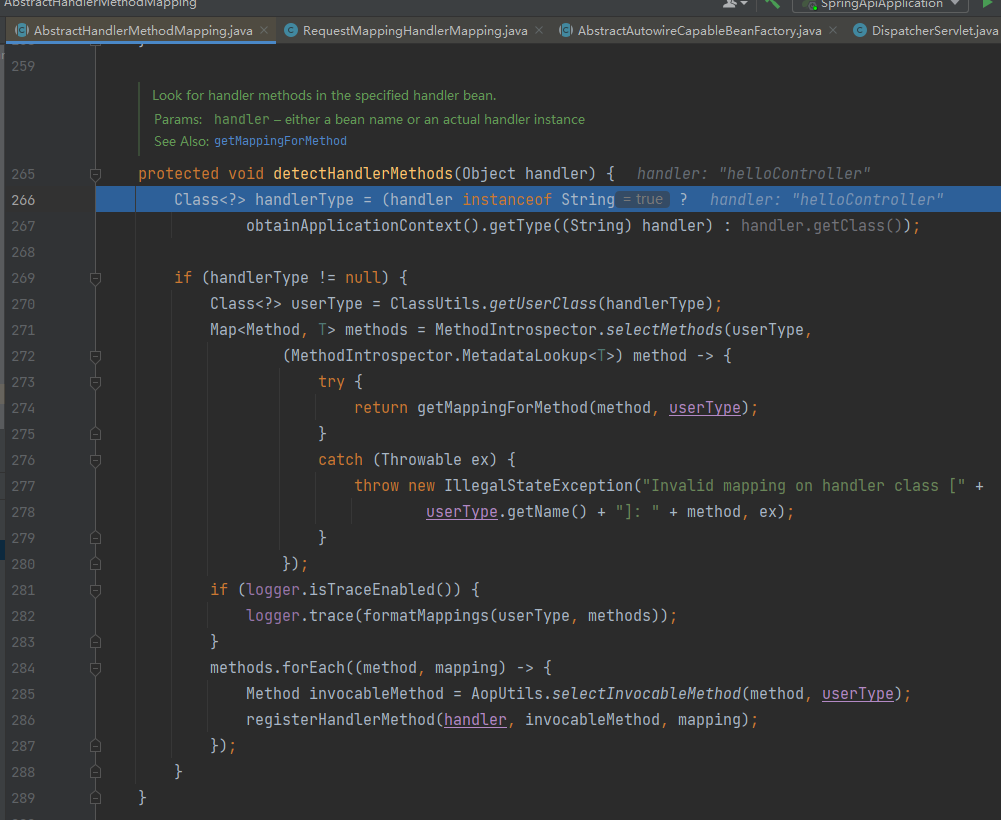Click the getMappingForMethod call on line 274
This screenshot has height=820, width=1001.
[502, 408]
